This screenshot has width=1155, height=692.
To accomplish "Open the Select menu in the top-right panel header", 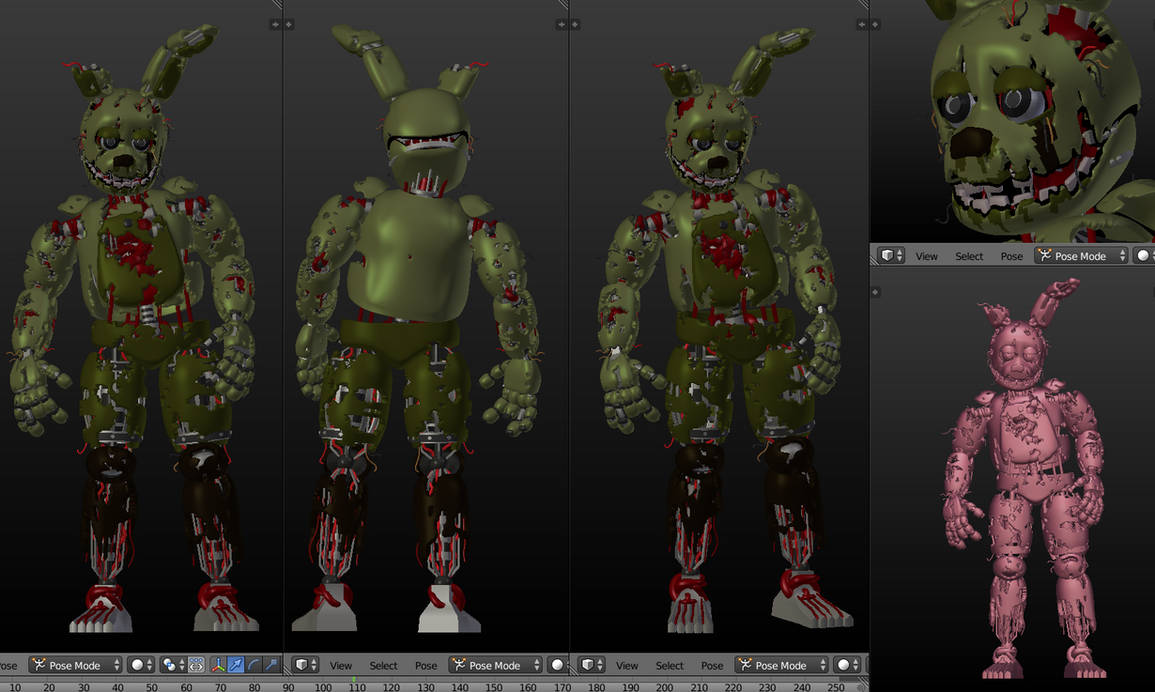I will tap(969, 256).
